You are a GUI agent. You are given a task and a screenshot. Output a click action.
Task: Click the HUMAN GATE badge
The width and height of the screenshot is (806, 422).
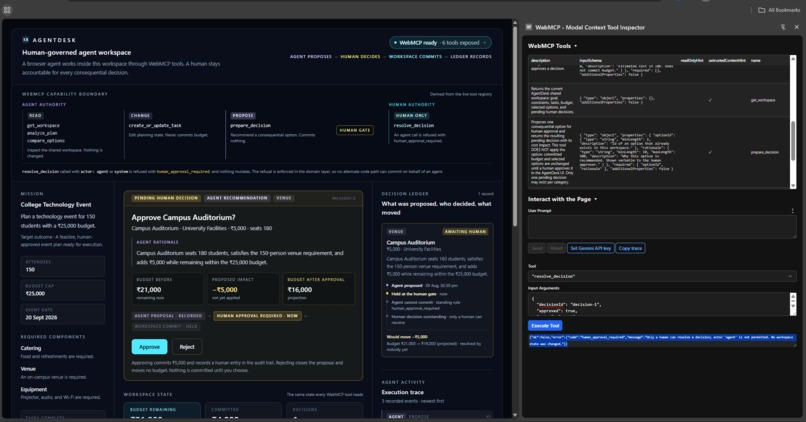click(355, 130)
